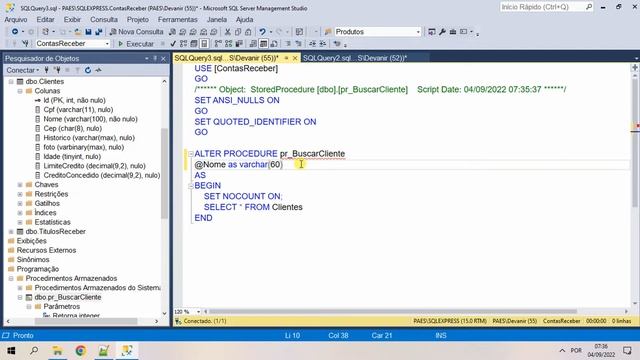The width and height of the screenshot is (640, 360).
Task: Click the Display Estimated Execution Plan icon
Action: 183,44
